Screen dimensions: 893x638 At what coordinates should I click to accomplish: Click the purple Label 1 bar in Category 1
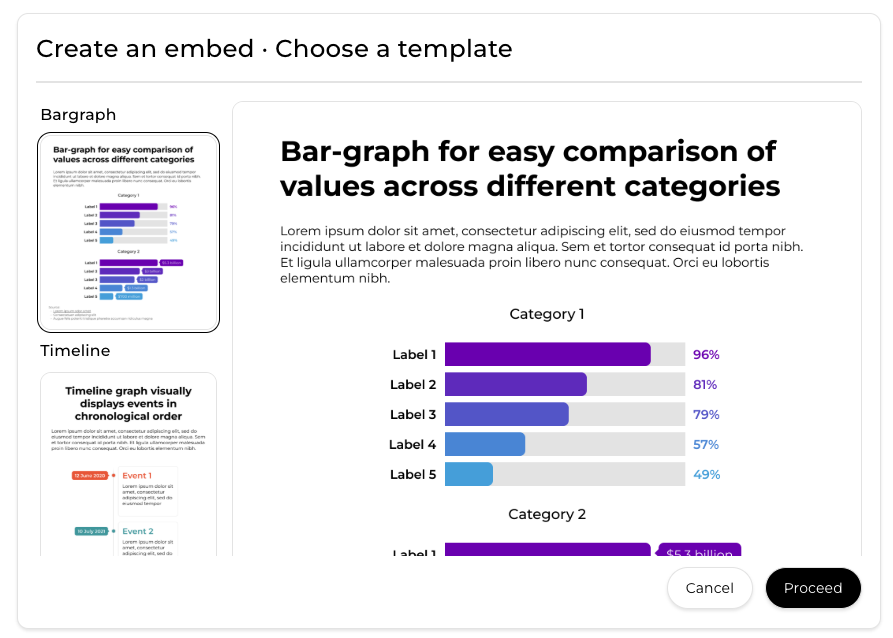547,354
